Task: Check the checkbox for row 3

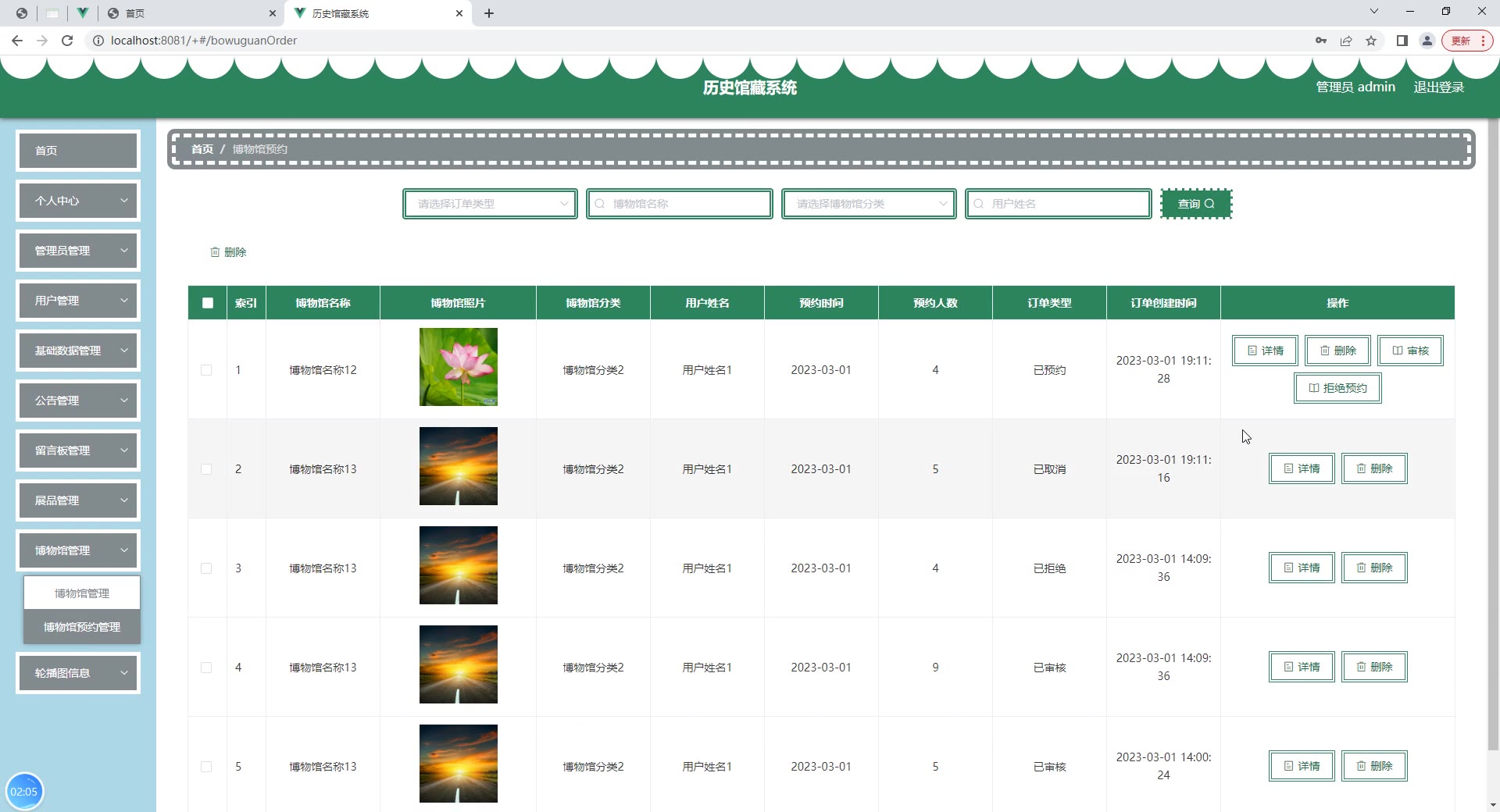Action: point(206,568)
